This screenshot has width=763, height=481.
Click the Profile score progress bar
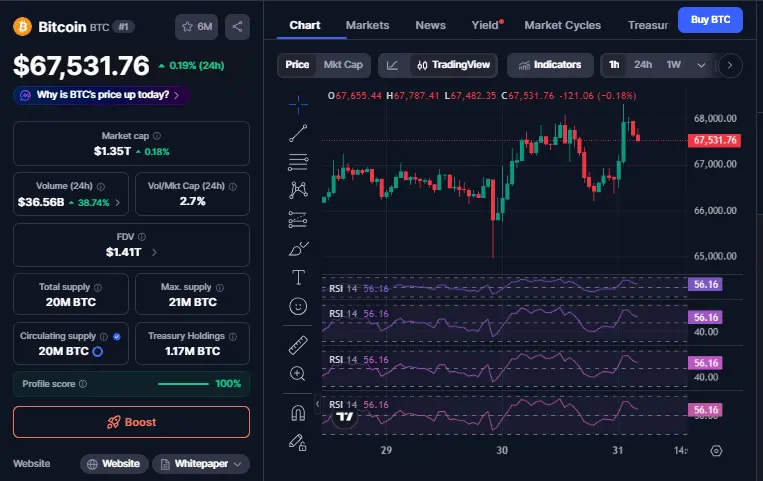coord(183,384)
